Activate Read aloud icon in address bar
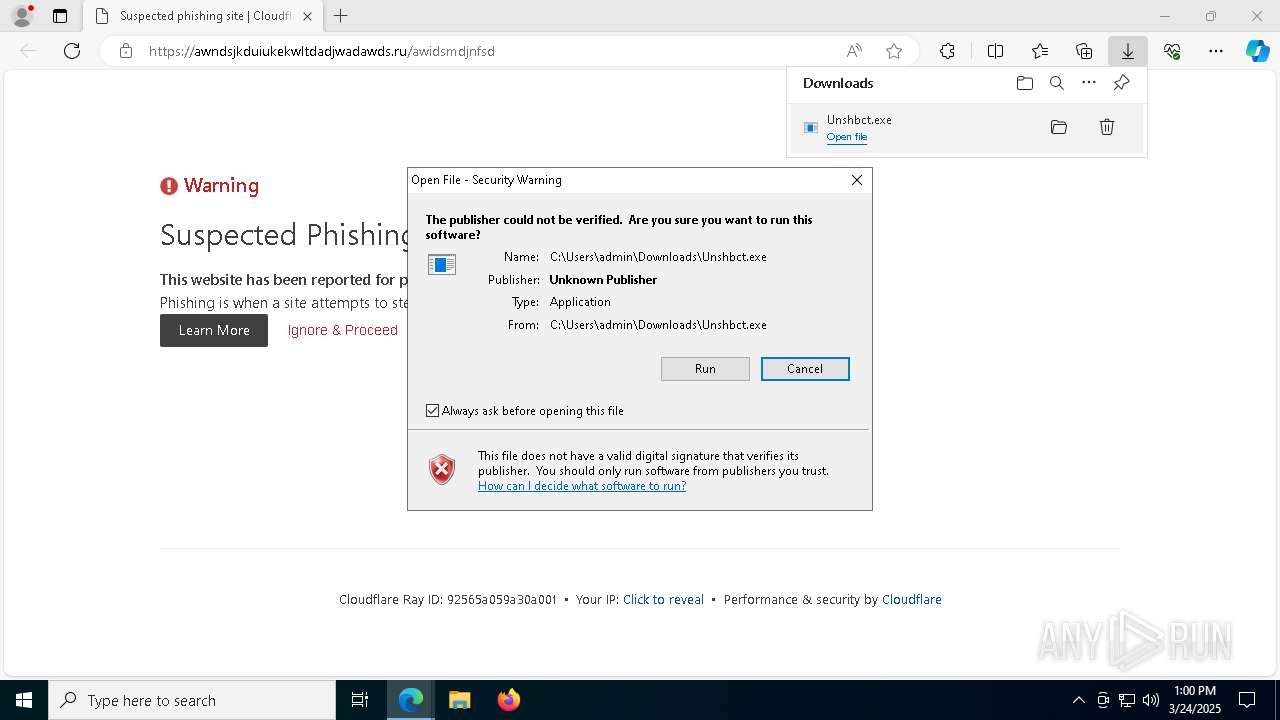The width and height of the screenshot is (1280, 720). click(854, 51)
